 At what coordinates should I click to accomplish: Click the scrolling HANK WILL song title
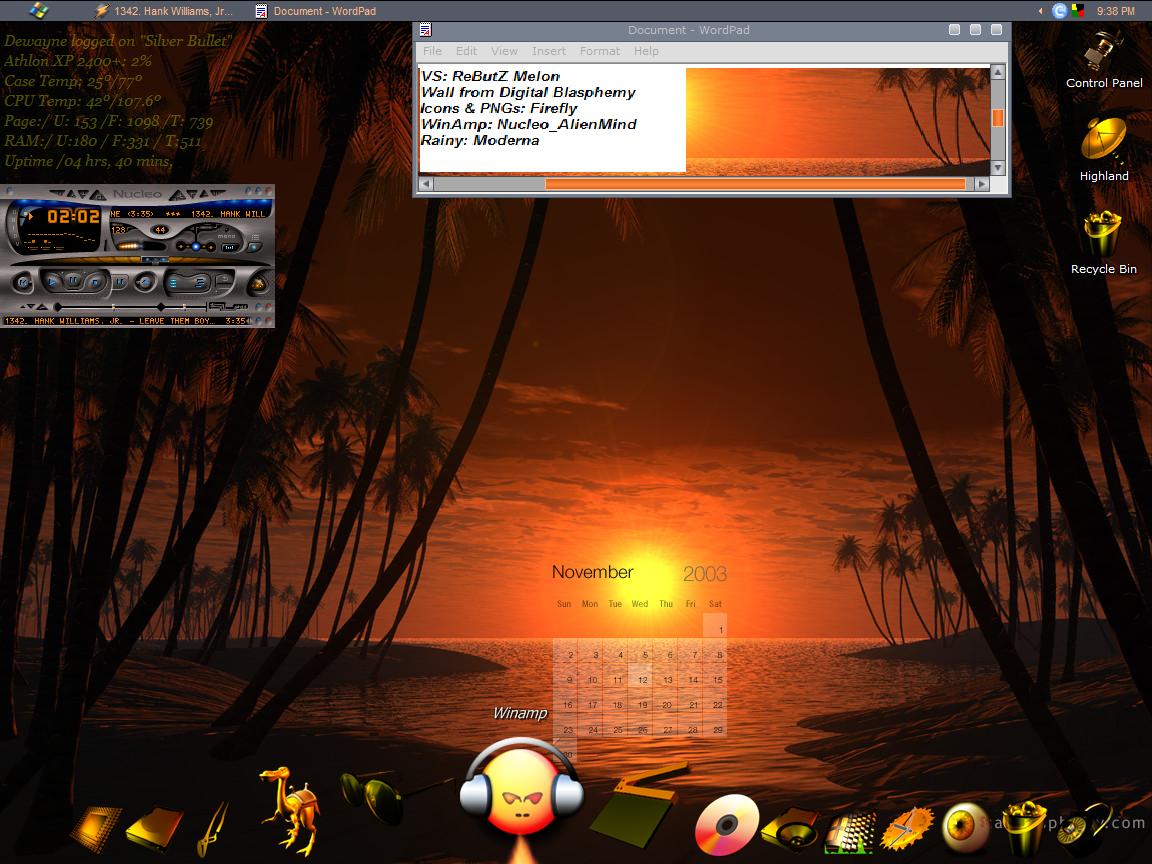189,214
